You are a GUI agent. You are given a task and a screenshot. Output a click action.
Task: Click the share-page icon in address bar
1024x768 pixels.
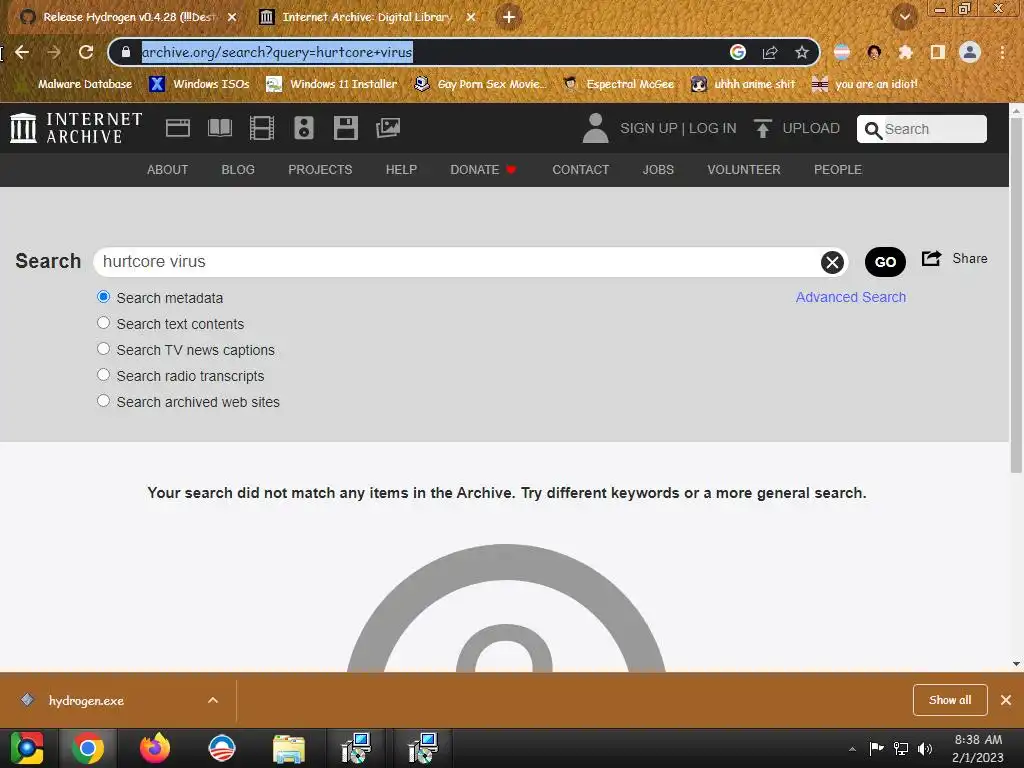[x=770, y=52]
